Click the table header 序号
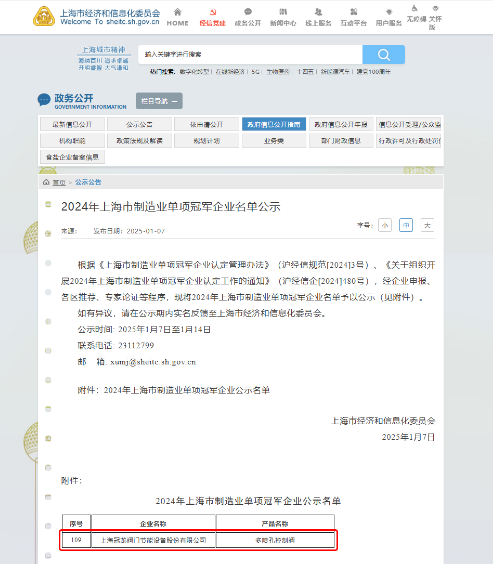The width and height of the screenshot is (493, 564). (76, 524)
